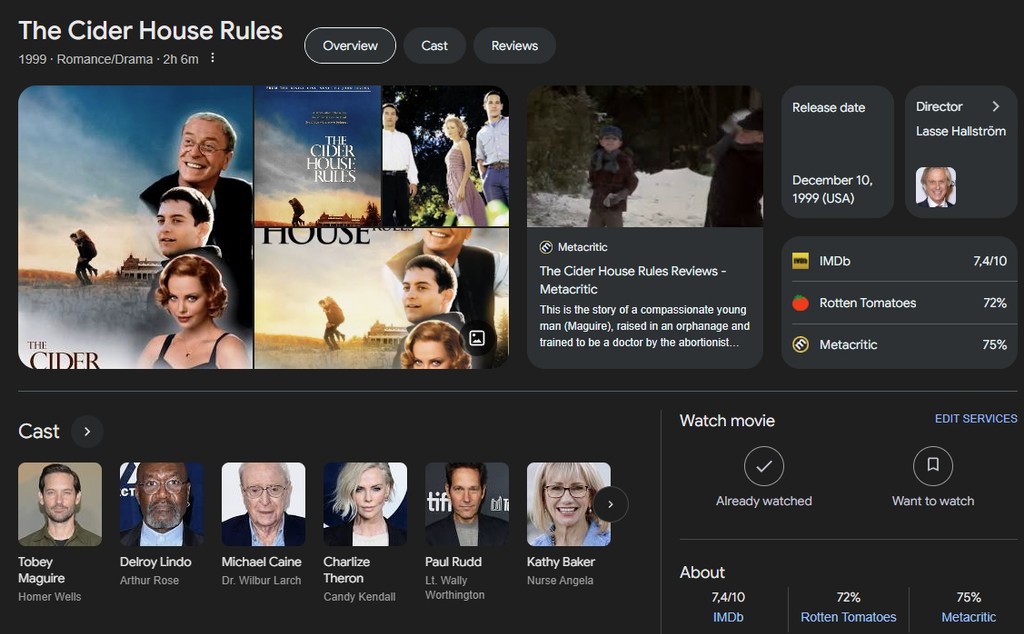Select Kathy Baker's photo
This screenshot has height=634, width=1024.
coord(569,504)
